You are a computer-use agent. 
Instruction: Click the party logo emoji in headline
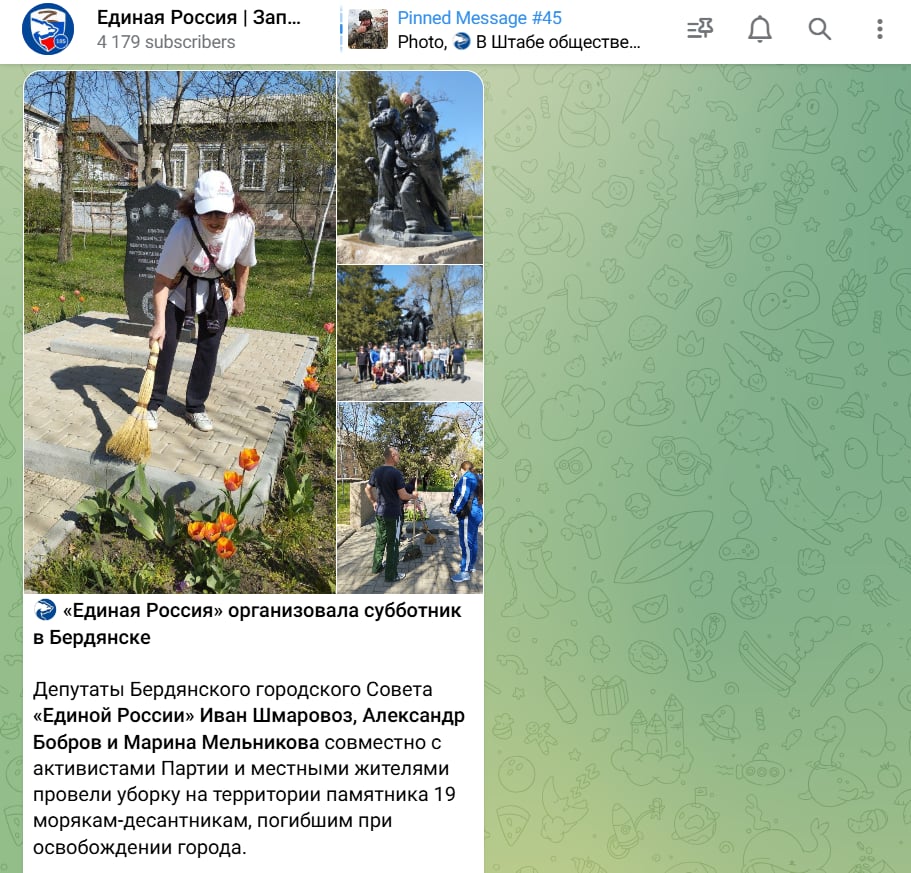point(45,610)
